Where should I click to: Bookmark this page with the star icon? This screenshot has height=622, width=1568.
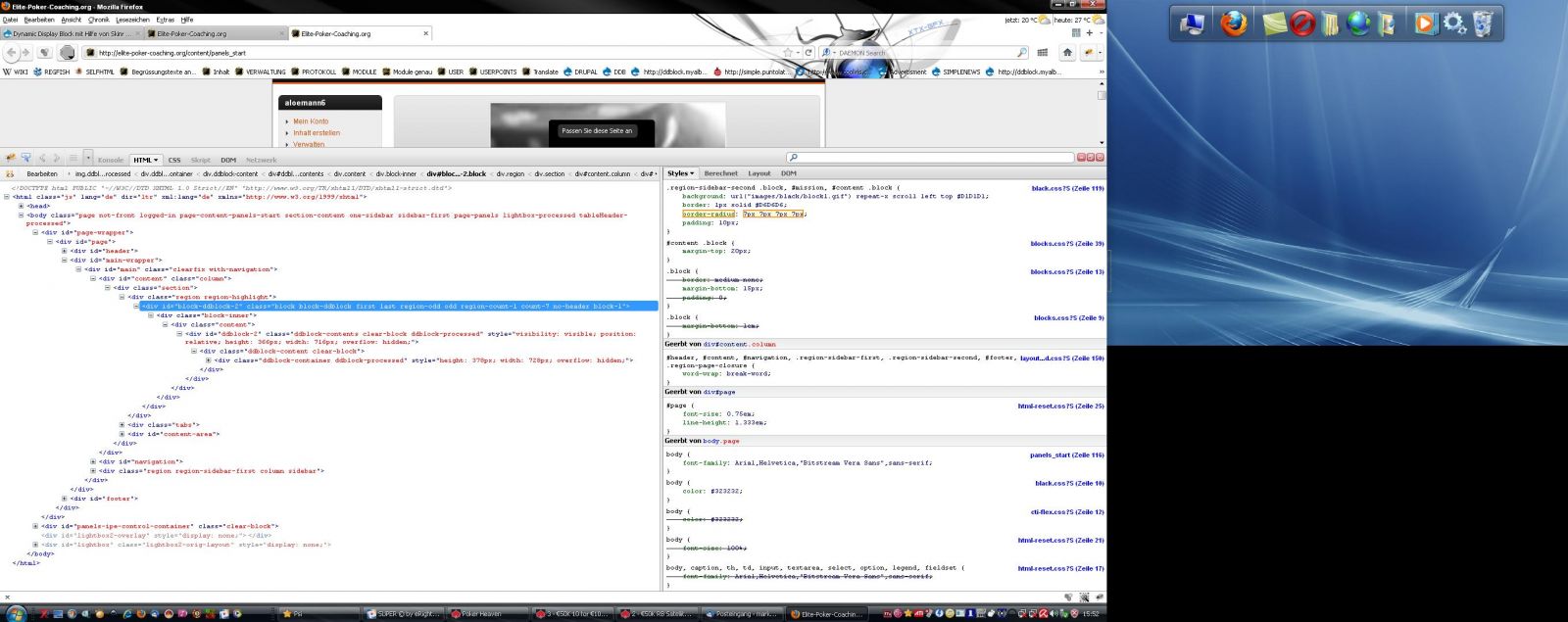(x=787, y=53)
